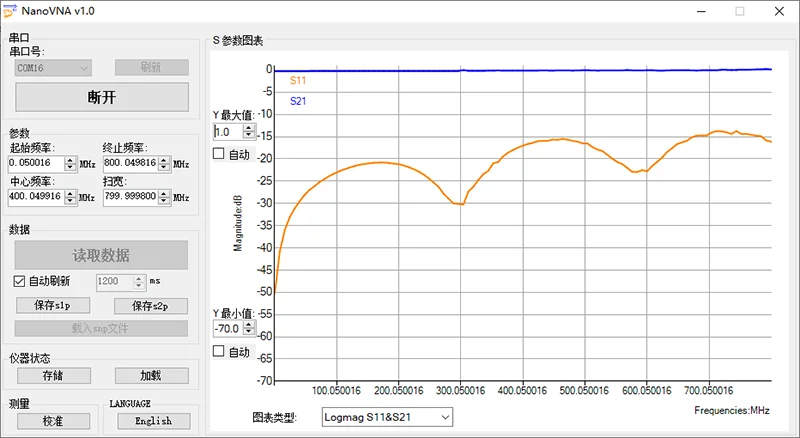800x438 pixels.
Task: Click the 读取数据 read data button
Action: pyautogui.click(x=101, y=255)
